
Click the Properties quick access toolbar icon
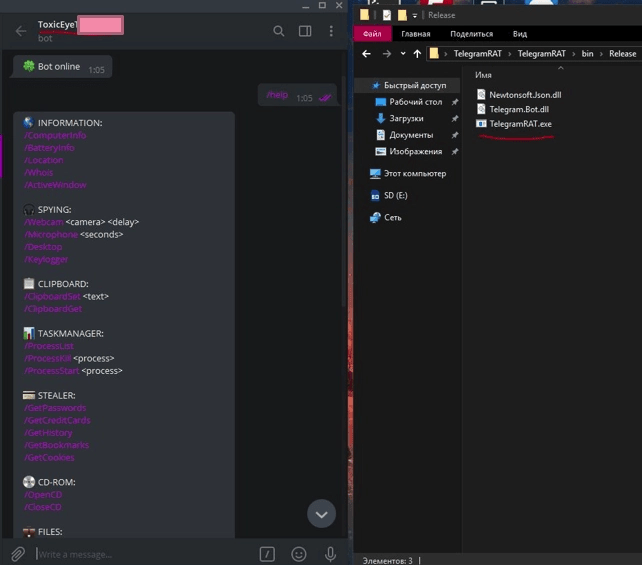pyautogui.click(x=387, y=15)
